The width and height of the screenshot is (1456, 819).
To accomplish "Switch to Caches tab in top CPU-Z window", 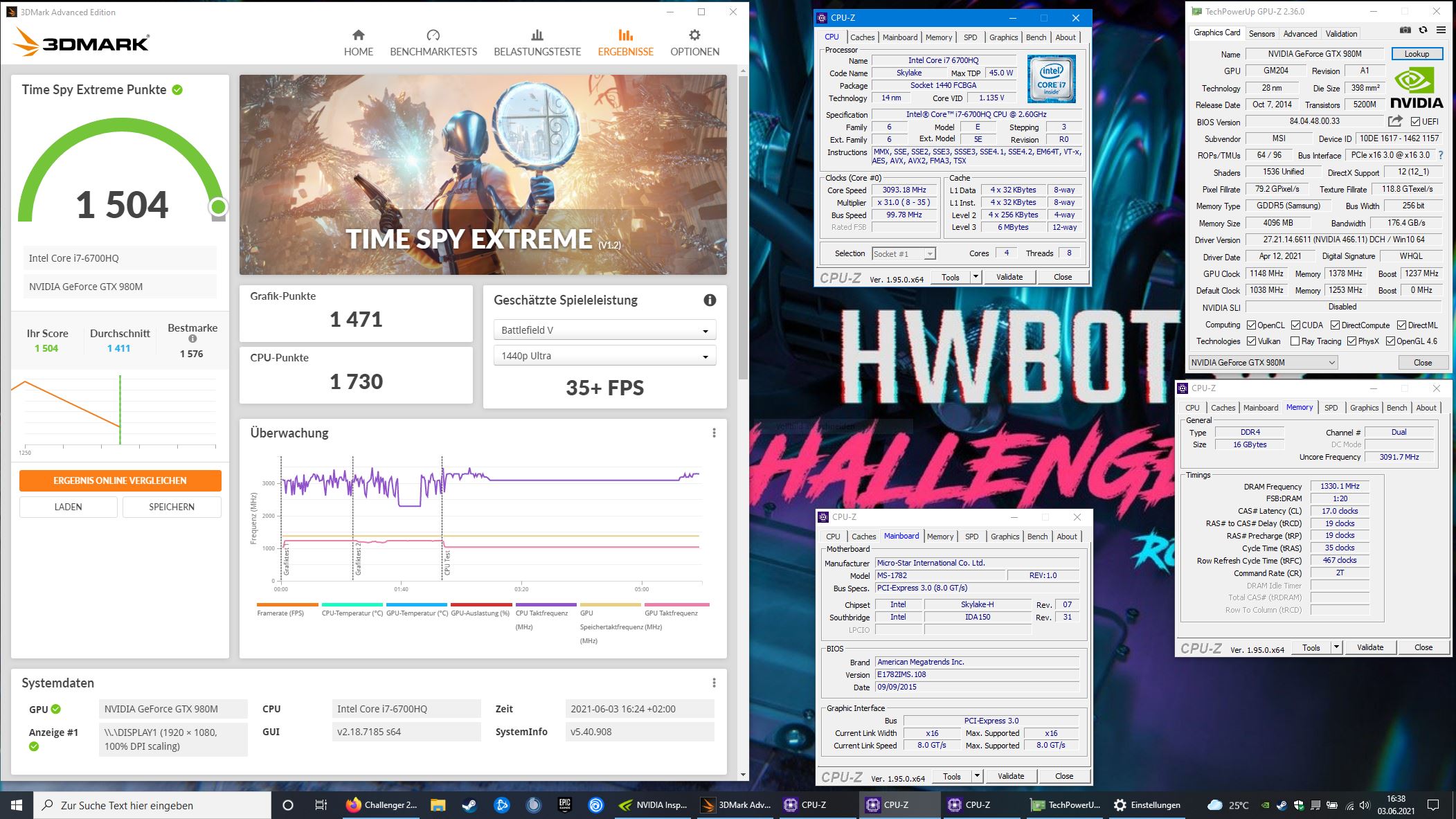I will pyautogui.click(x=862, y=37).
